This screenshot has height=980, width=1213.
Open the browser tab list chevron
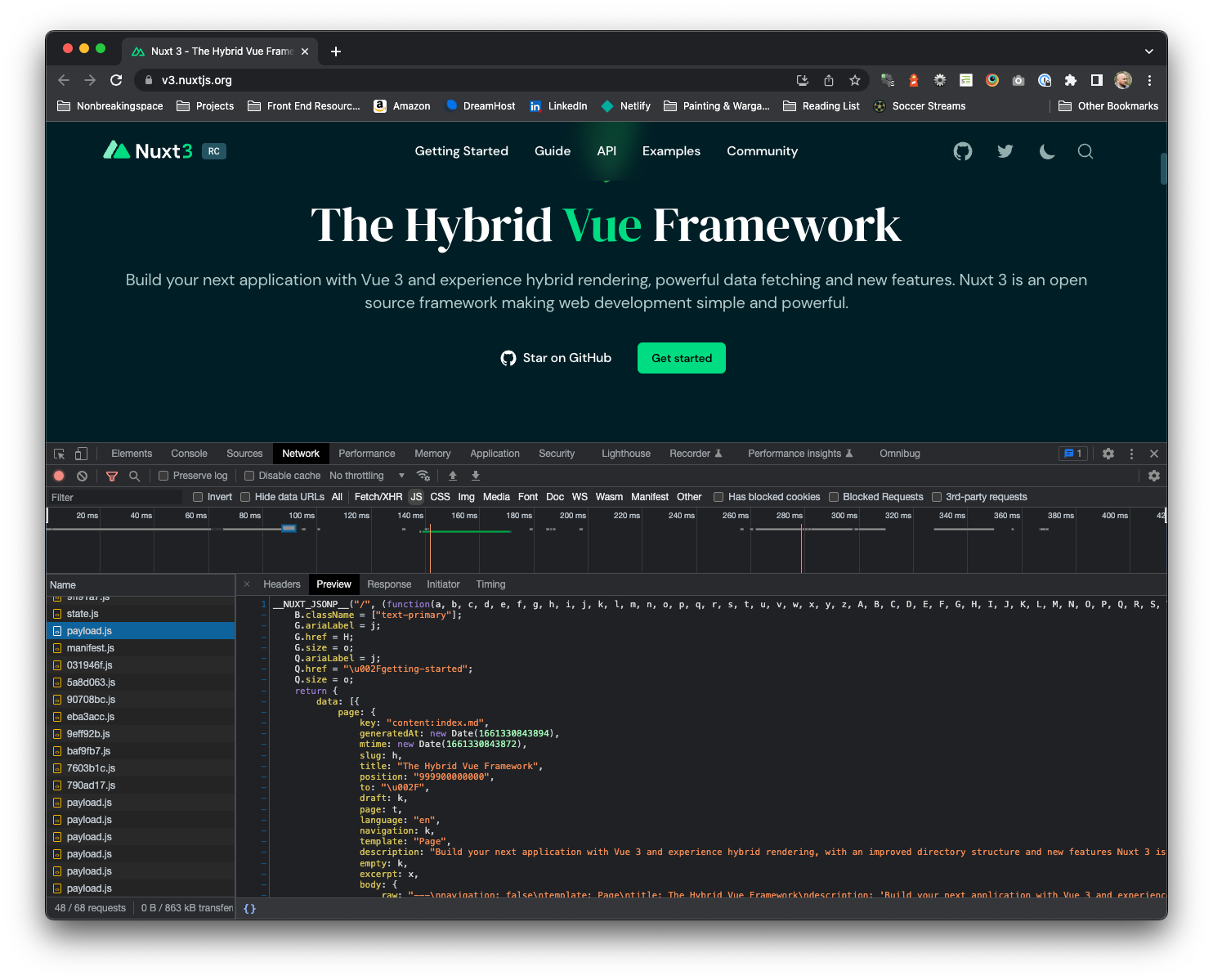pyautogui.click(x=1148, y=51)
